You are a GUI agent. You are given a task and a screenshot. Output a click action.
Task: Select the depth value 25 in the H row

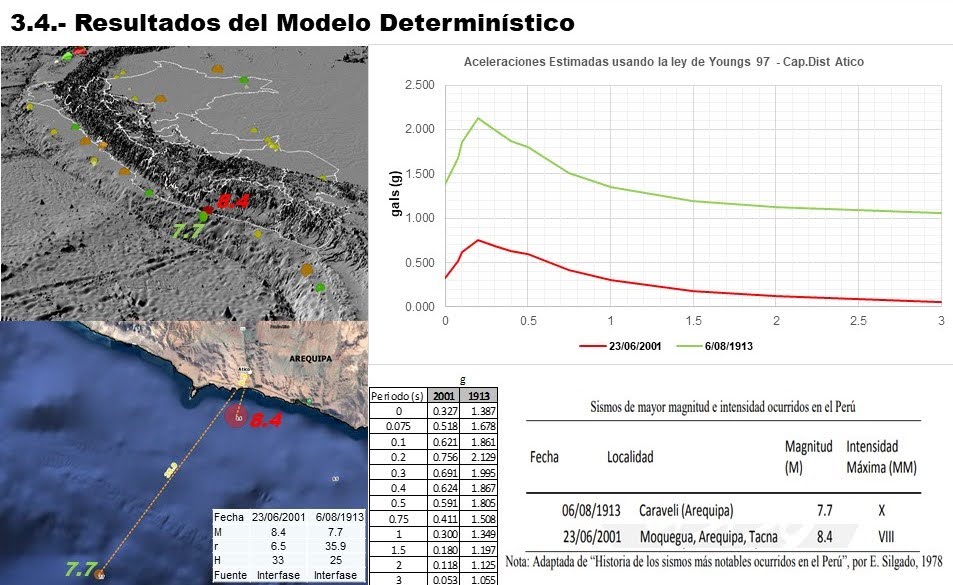[335, 560]
